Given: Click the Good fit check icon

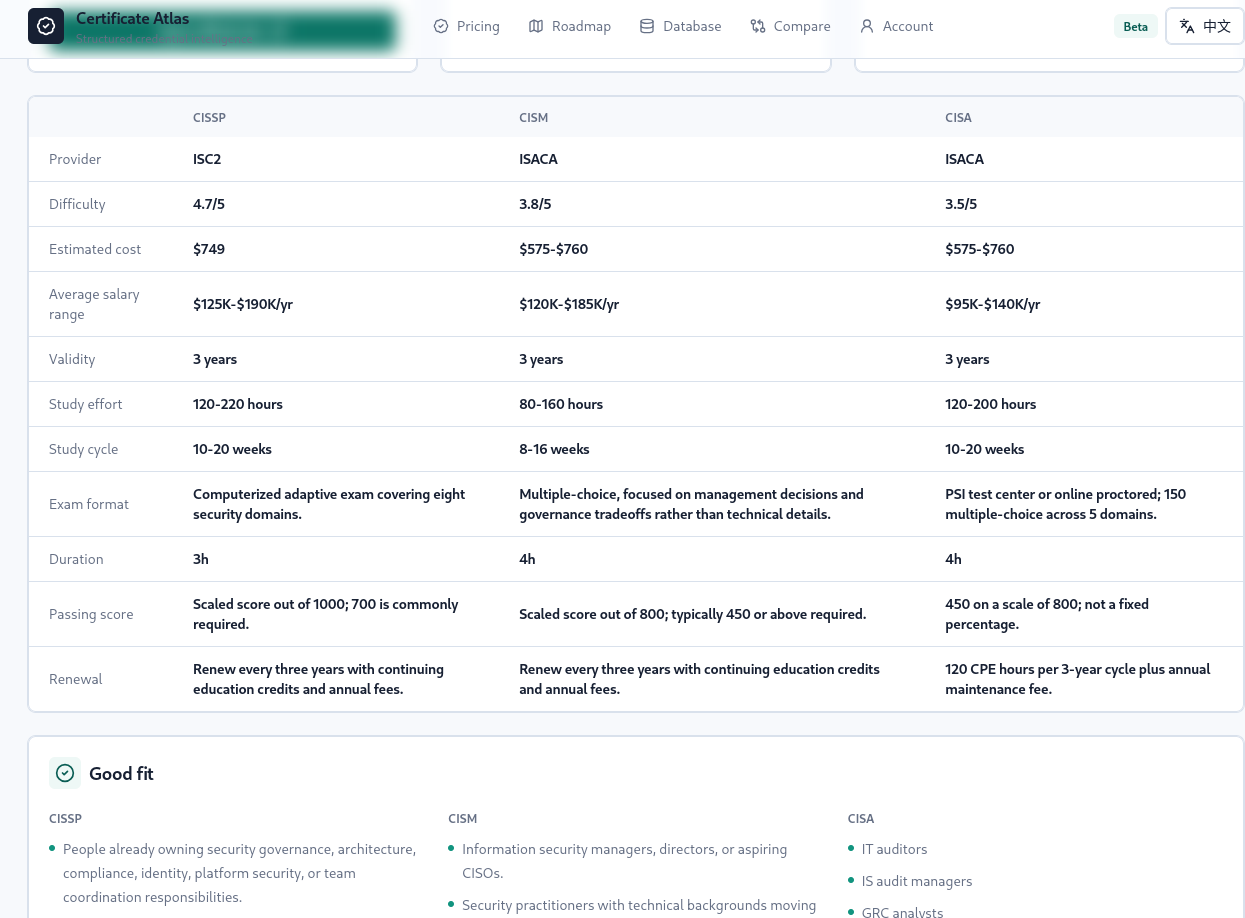Looking at the screenshot, I should click(x=65, y=773).
